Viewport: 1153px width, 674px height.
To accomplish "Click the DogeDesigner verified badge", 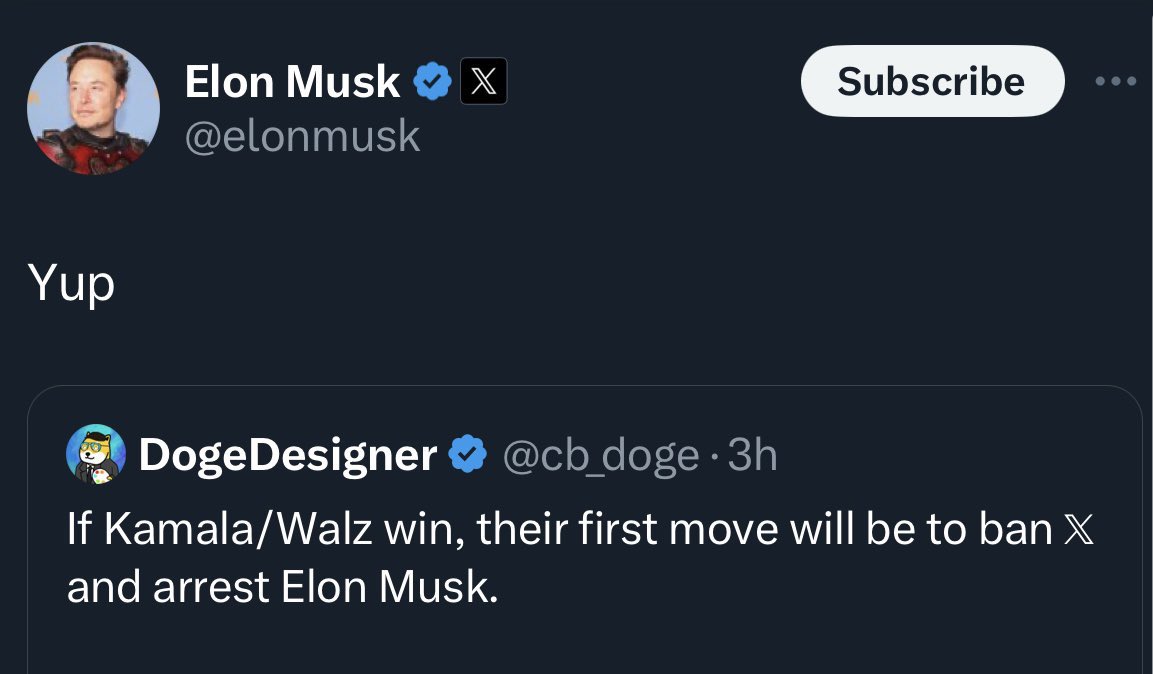I will (468, 454).
